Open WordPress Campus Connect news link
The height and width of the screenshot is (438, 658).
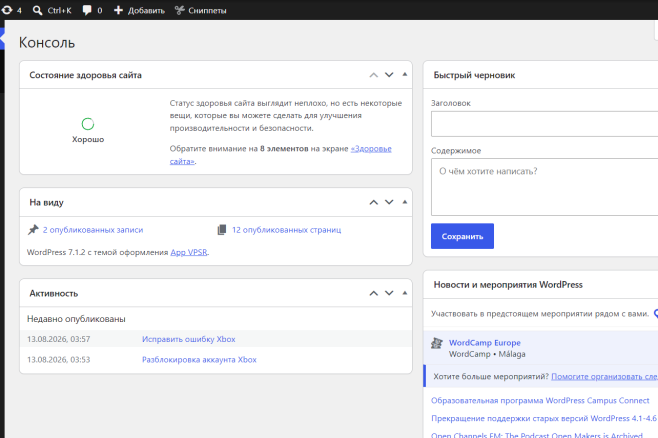540,400
